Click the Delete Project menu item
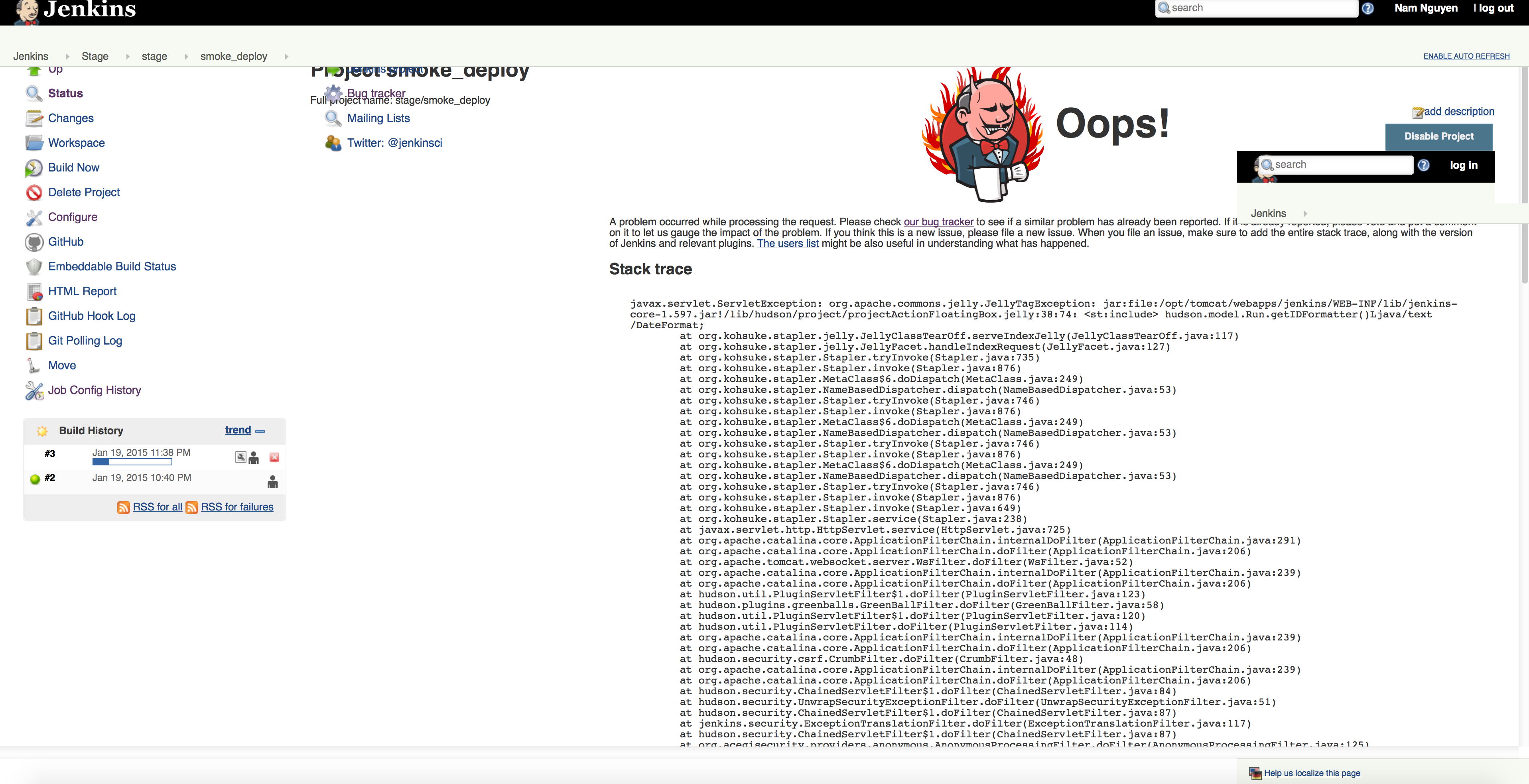Viewport: 1529px width, 784px height. pos(85,192)
